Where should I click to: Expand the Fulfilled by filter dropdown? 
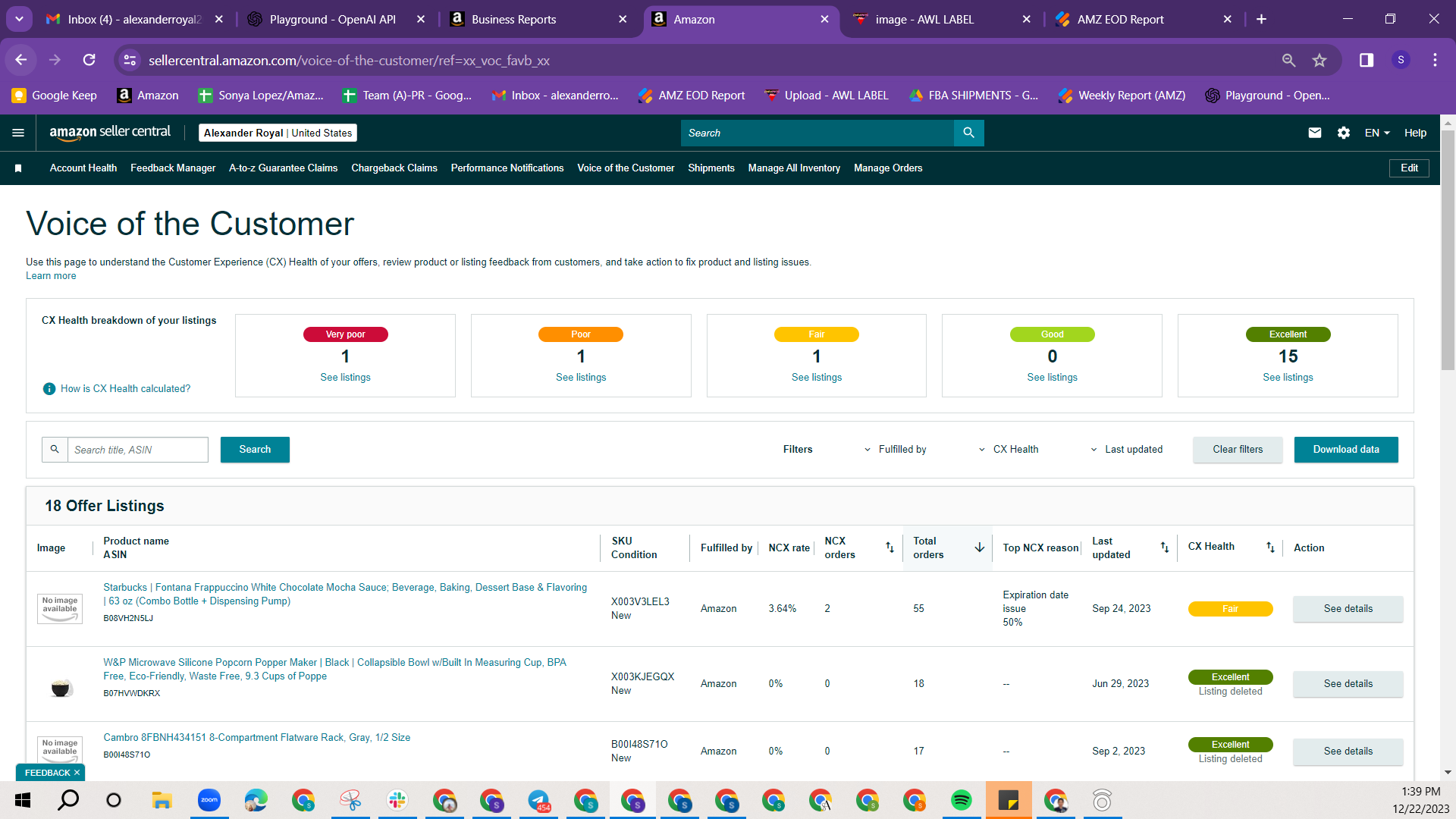896,450
